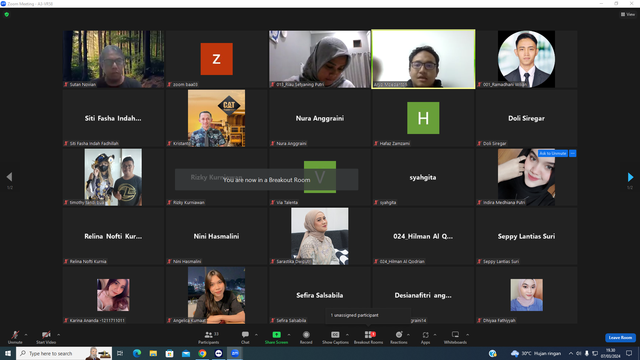Start recording with the Record icon
Viewport: 640px width, 360px height.
tap(306, 335)
